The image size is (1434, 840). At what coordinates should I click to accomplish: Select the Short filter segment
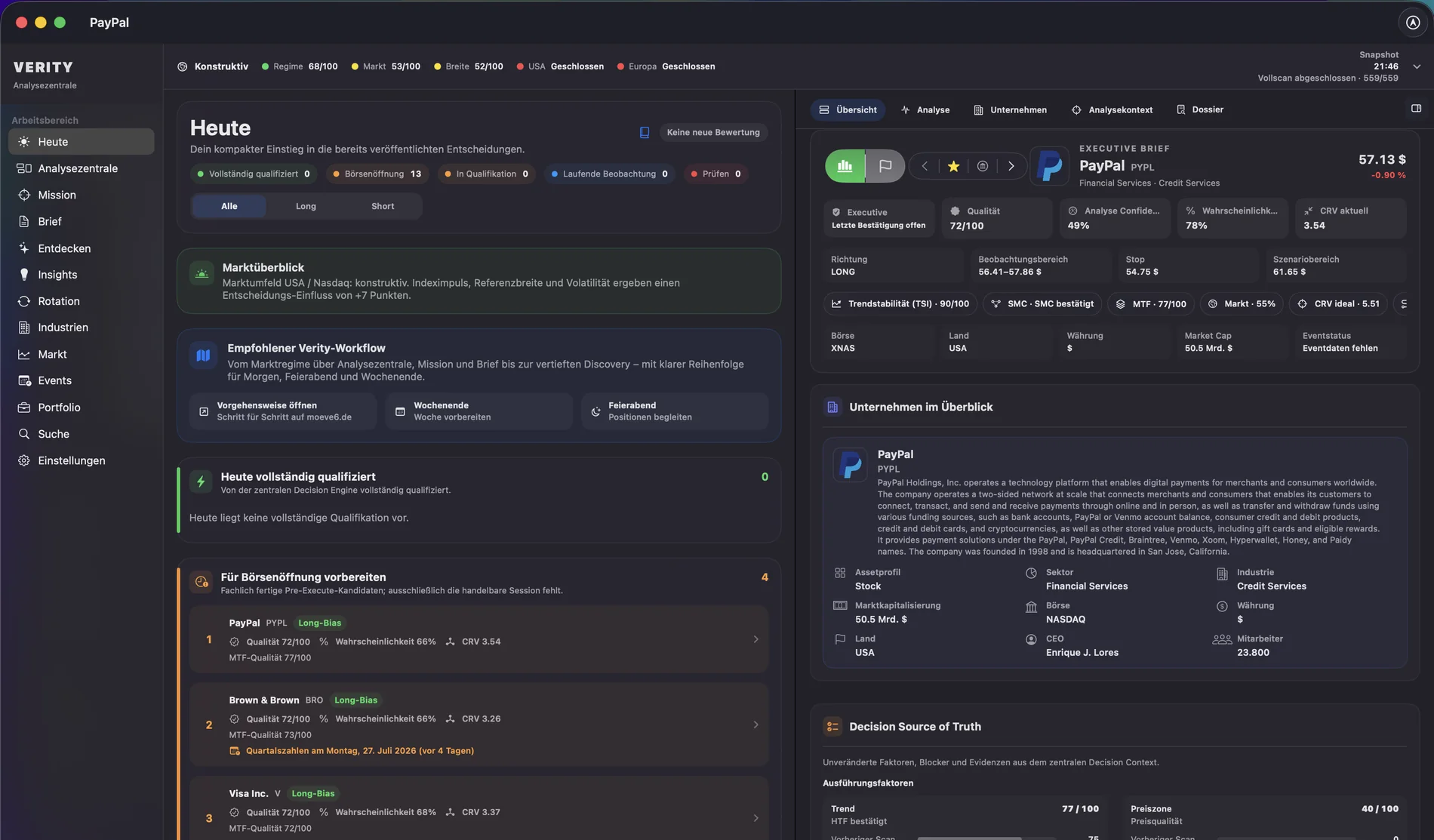[x=383, y=206]
